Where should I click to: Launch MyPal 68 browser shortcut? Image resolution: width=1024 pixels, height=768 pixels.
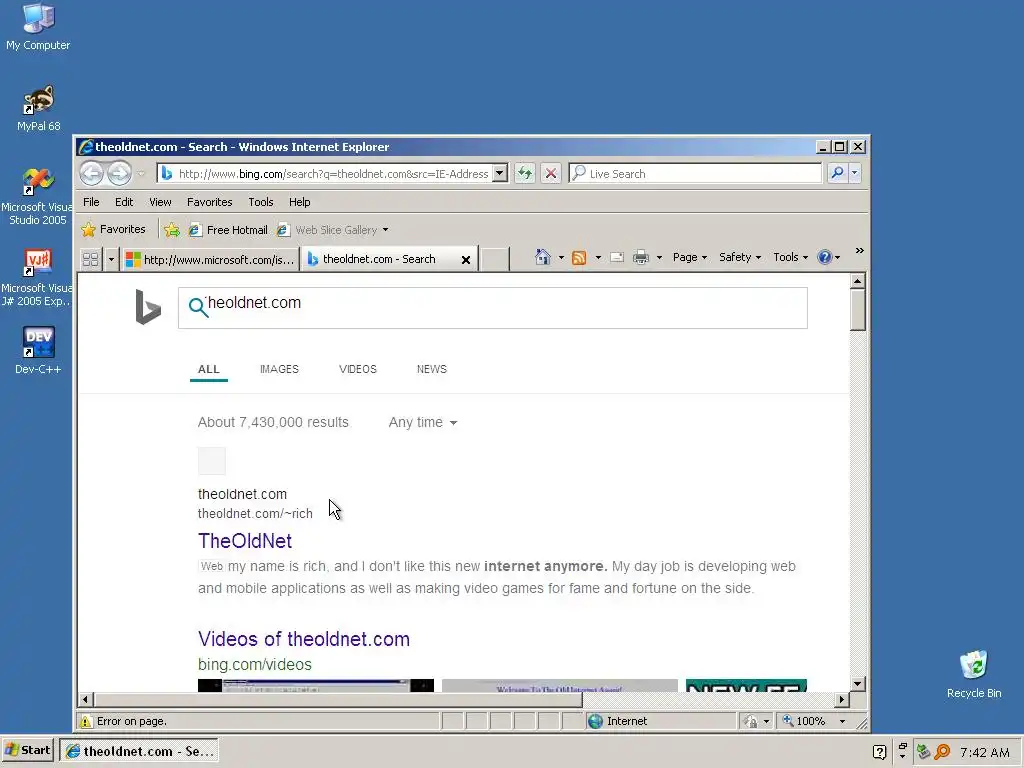(38, 108)
